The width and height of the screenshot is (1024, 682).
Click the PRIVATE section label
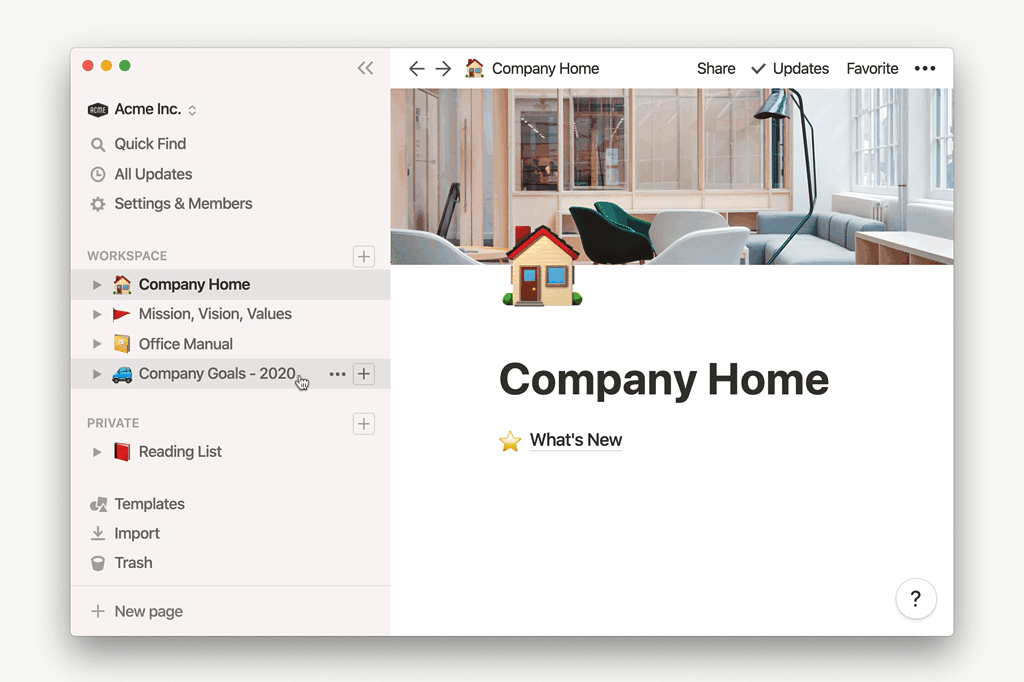pyautogui.click(x=113, y=423)
